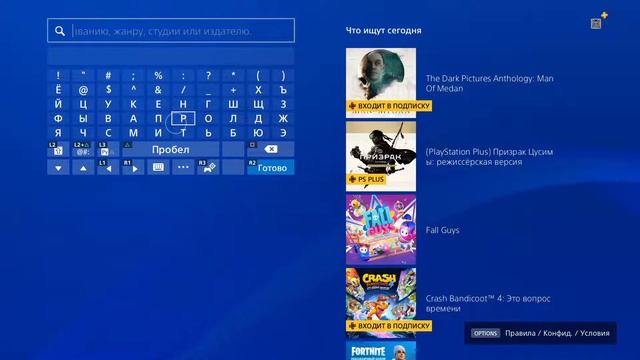The height and width of the screenshot is (360, 640).
Task: Select the 'Fall Guys' title text
Action: [442, 230]
